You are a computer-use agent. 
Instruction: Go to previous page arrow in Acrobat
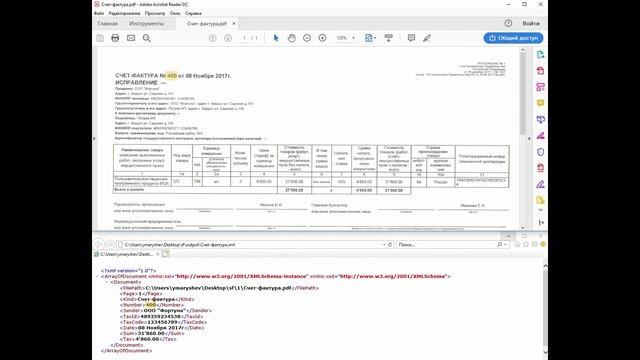pos(213,38)
